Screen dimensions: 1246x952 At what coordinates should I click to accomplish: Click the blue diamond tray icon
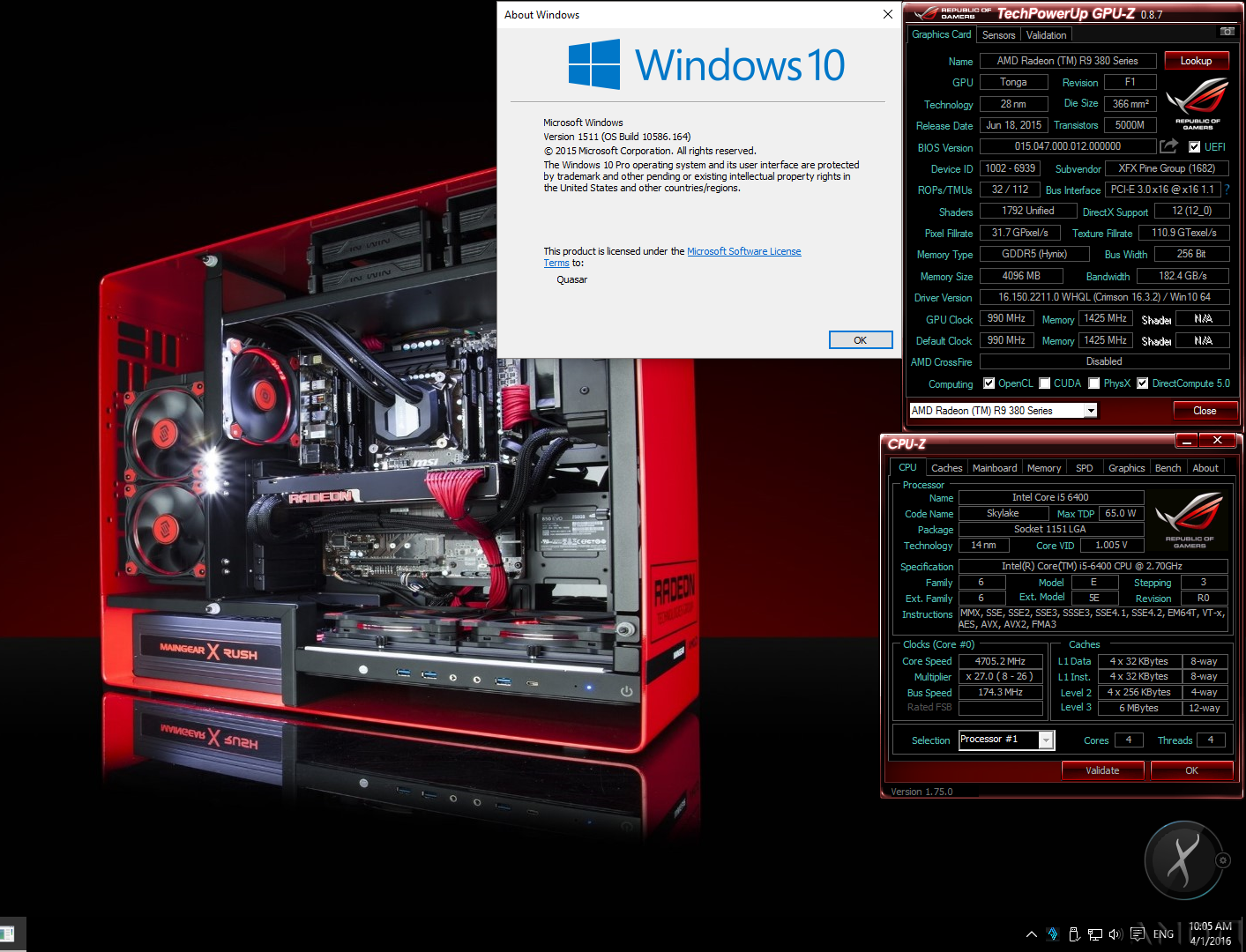1053,933
